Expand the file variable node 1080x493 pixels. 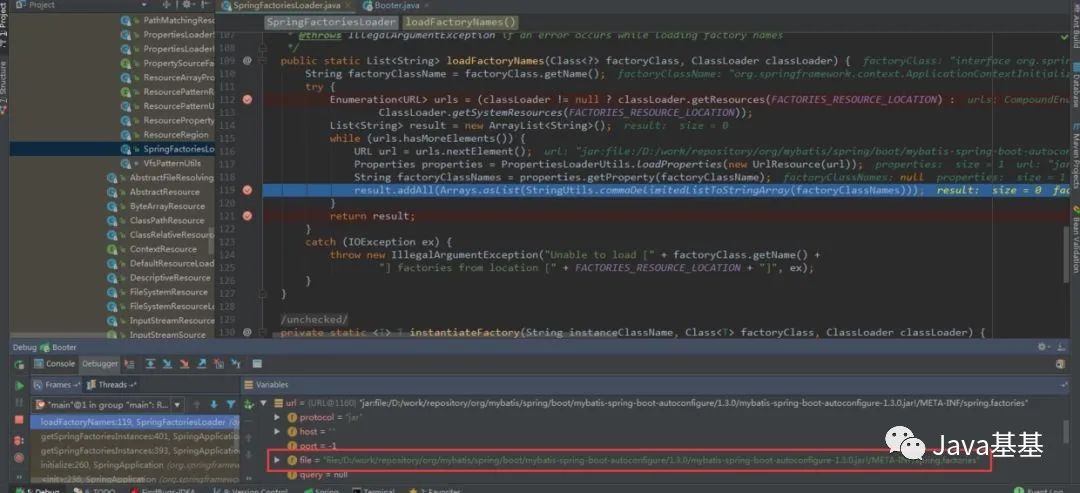pos(277,460)
